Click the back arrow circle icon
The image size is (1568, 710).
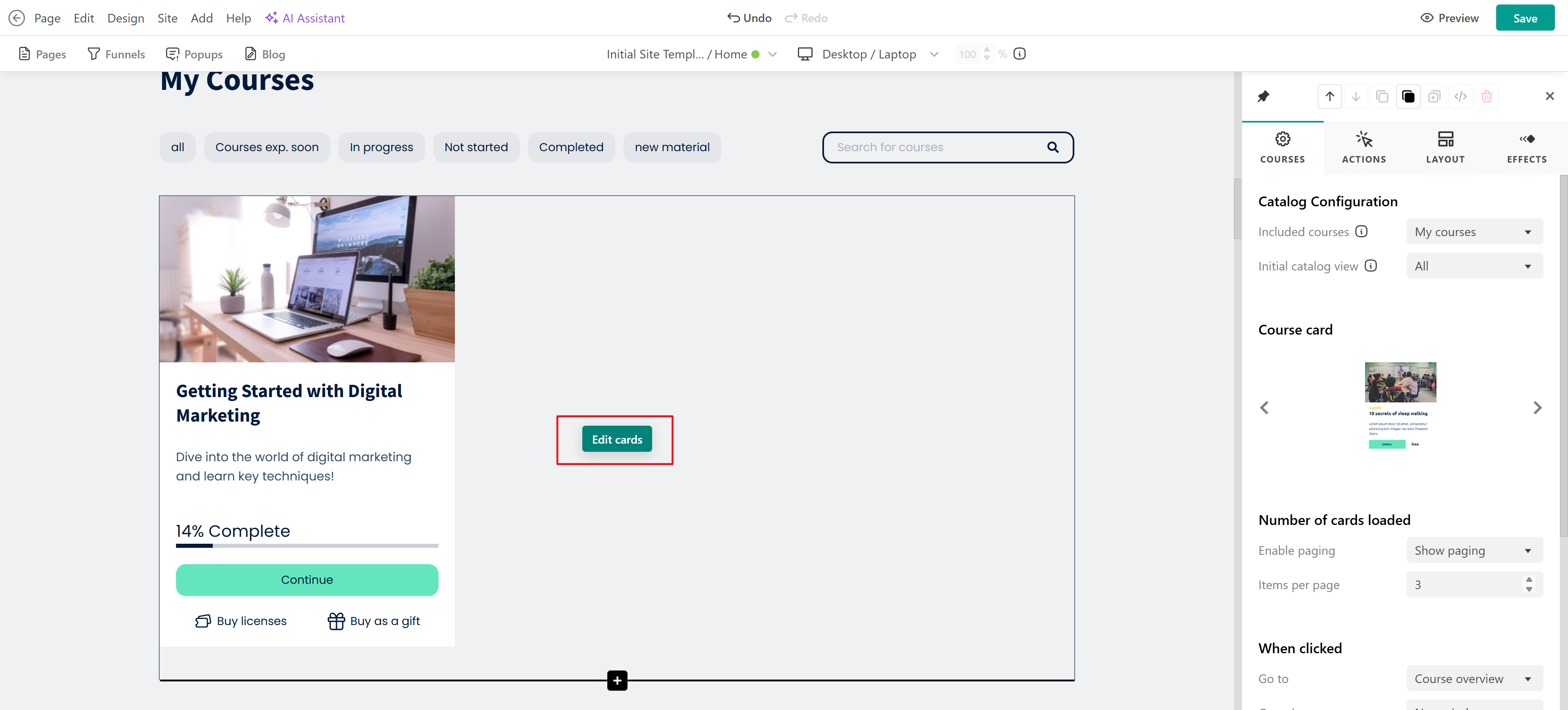(x=16, y=18)
